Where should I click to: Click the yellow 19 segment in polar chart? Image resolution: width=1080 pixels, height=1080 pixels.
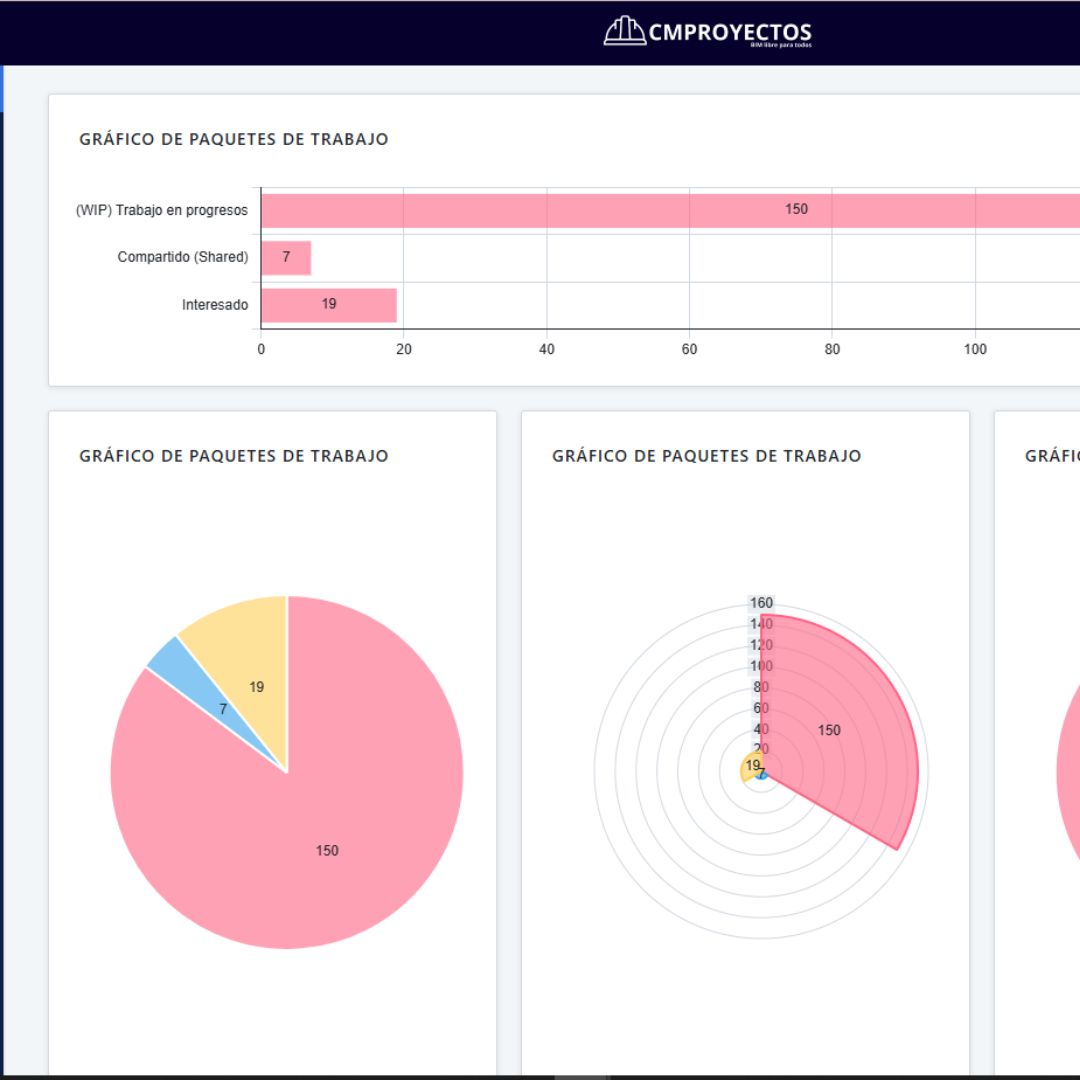pyautogui.click(x=749, y=767)
